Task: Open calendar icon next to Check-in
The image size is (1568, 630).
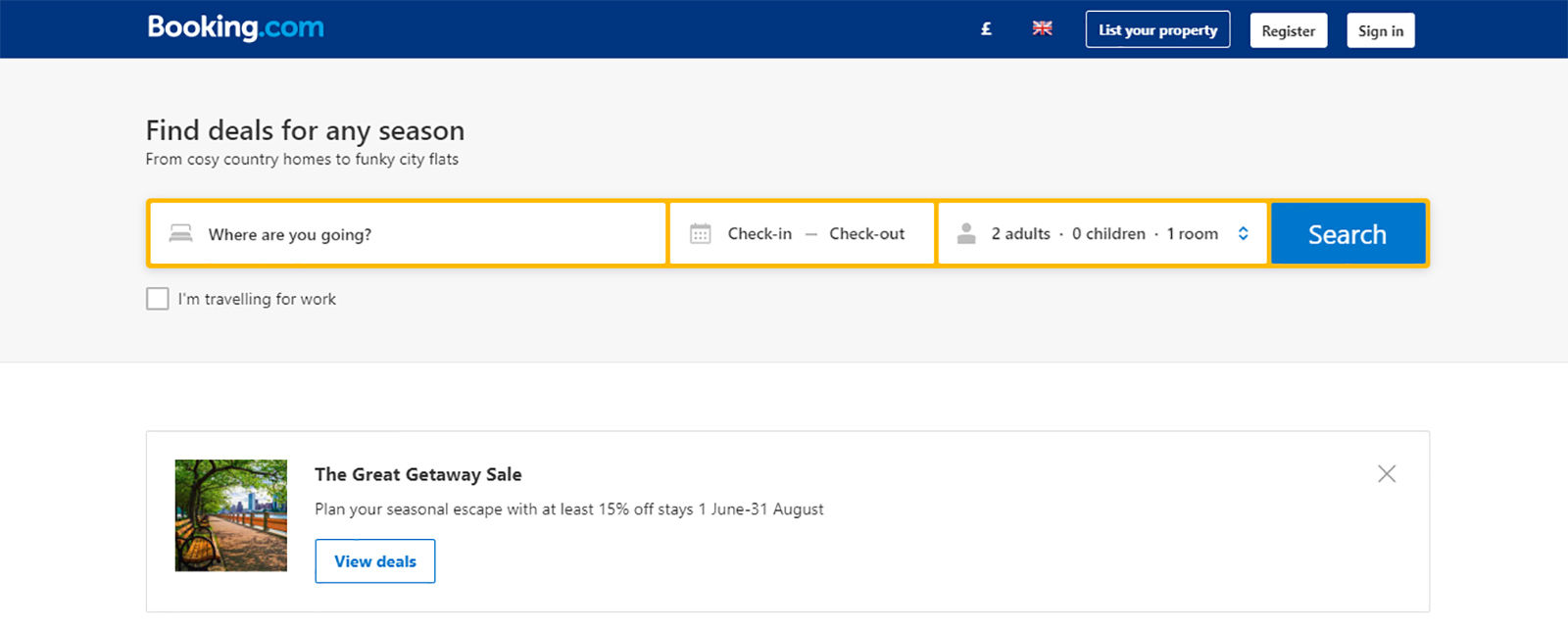Action: [x=700, y=233]
